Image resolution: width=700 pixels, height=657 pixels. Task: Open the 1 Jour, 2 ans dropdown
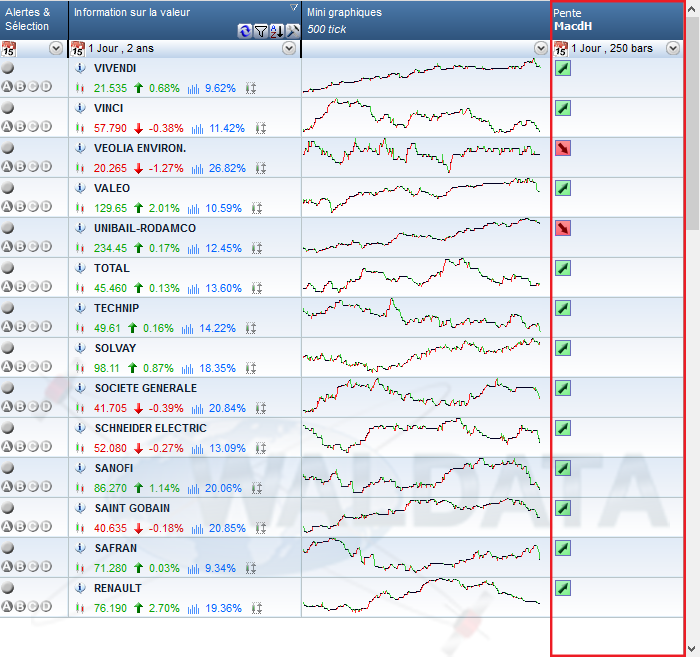[289, 48]
